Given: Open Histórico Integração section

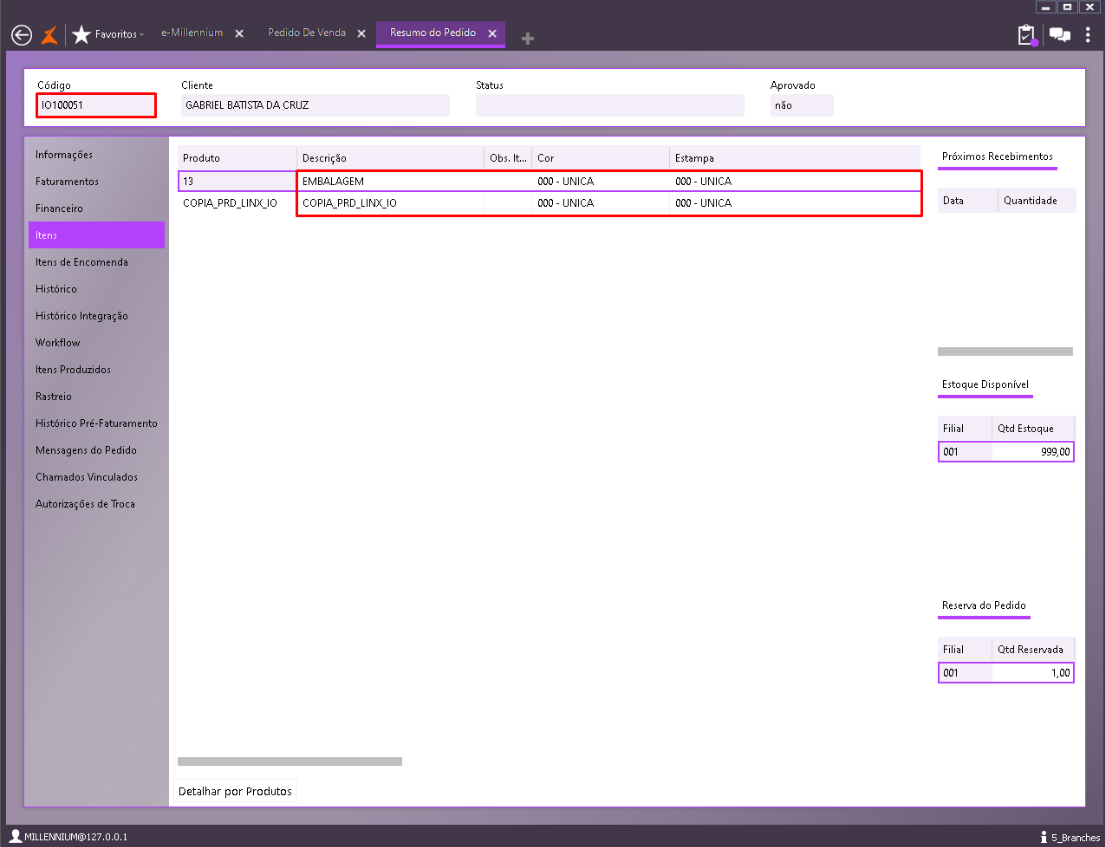Looking at the screenshot, I should 97,315.
